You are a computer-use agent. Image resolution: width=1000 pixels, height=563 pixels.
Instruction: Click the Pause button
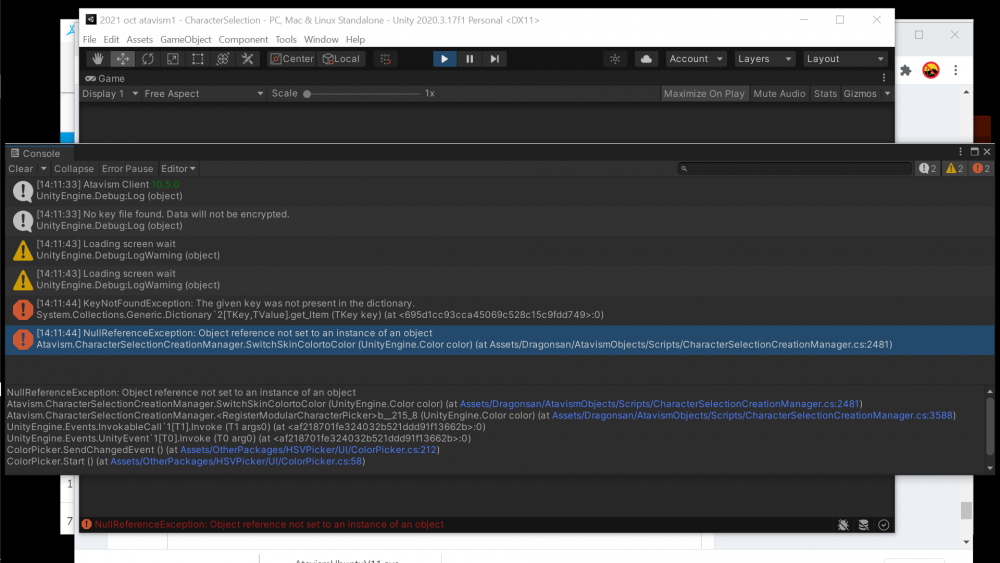[469, 59]
